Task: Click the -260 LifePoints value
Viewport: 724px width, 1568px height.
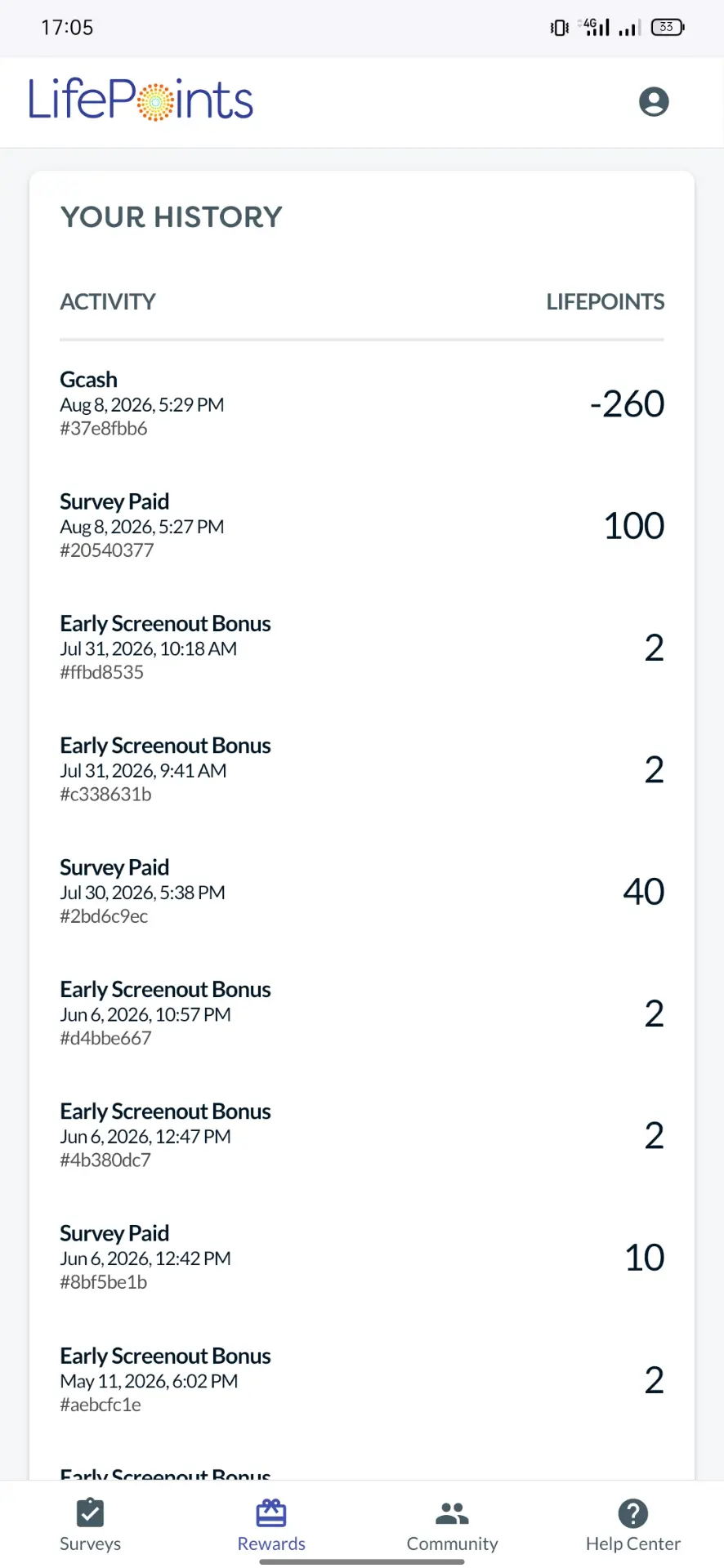Action: [x=627, y=403]
